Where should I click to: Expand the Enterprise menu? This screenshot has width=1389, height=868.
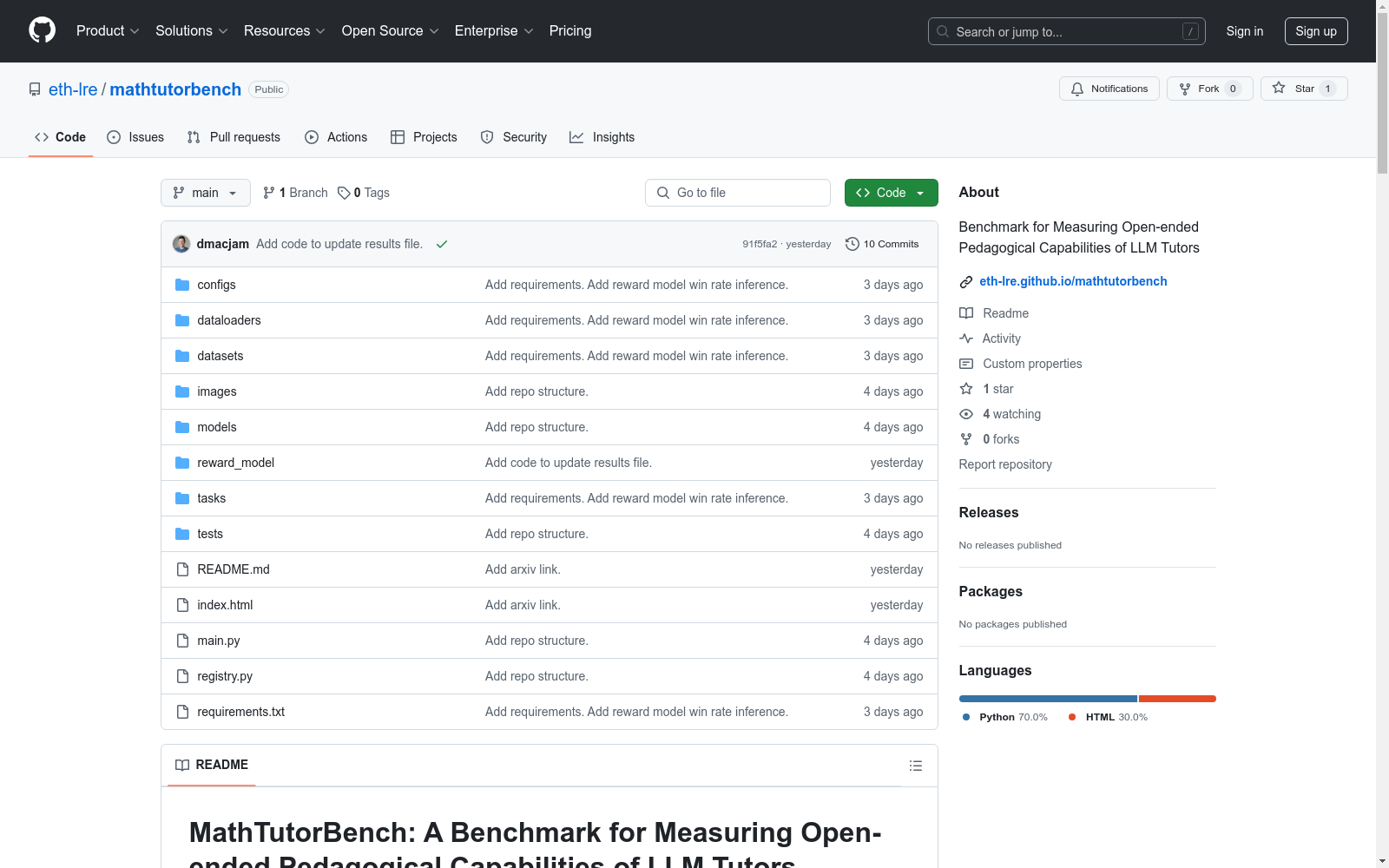pyautogui.click(x=494, y=30)
